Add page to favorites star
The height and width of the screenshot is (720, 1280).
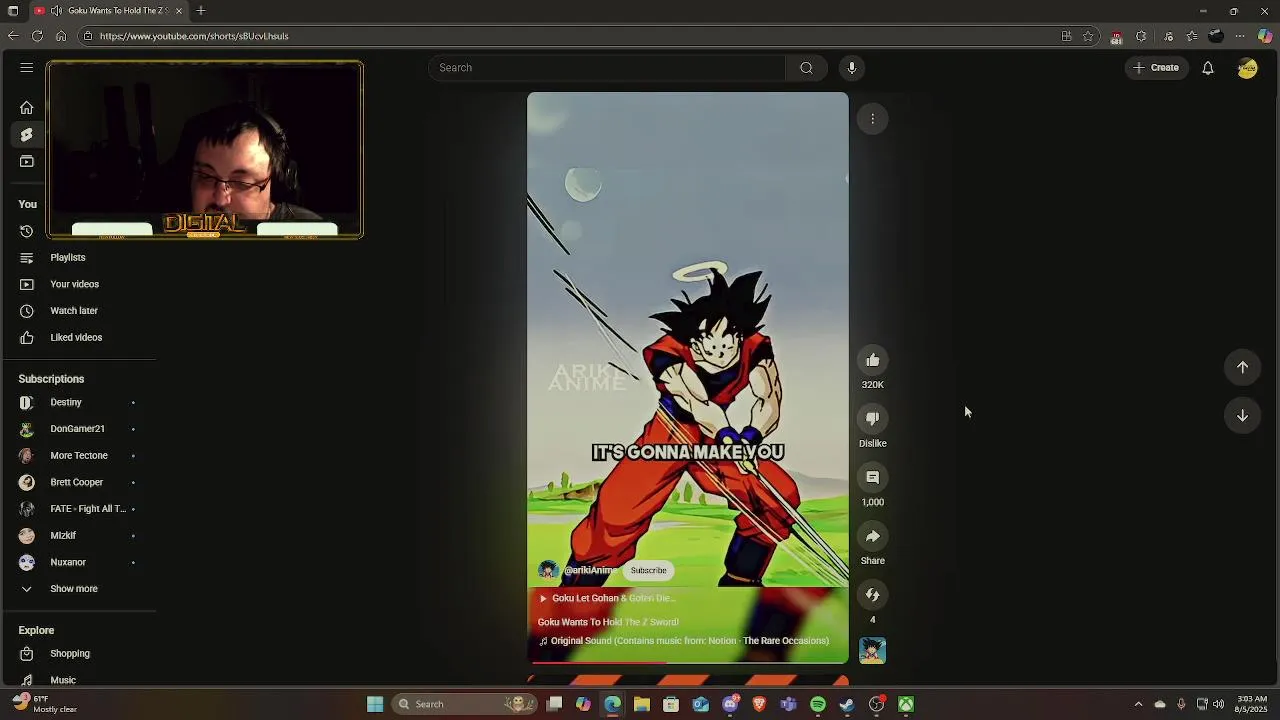coord(1088,36)
